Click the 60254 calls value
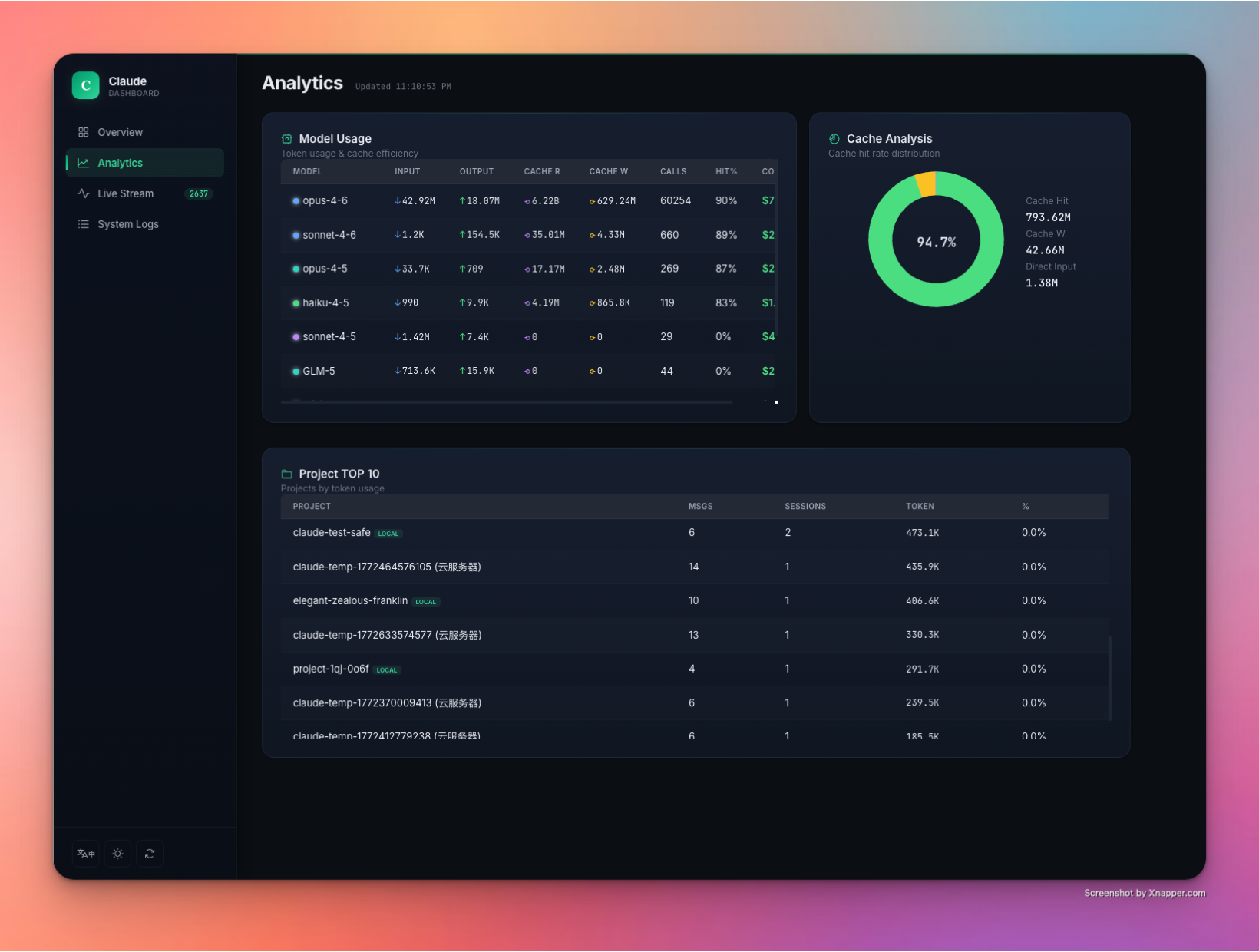The height and width of the screenshot is (952, 1259). click(x=676, y=201)
